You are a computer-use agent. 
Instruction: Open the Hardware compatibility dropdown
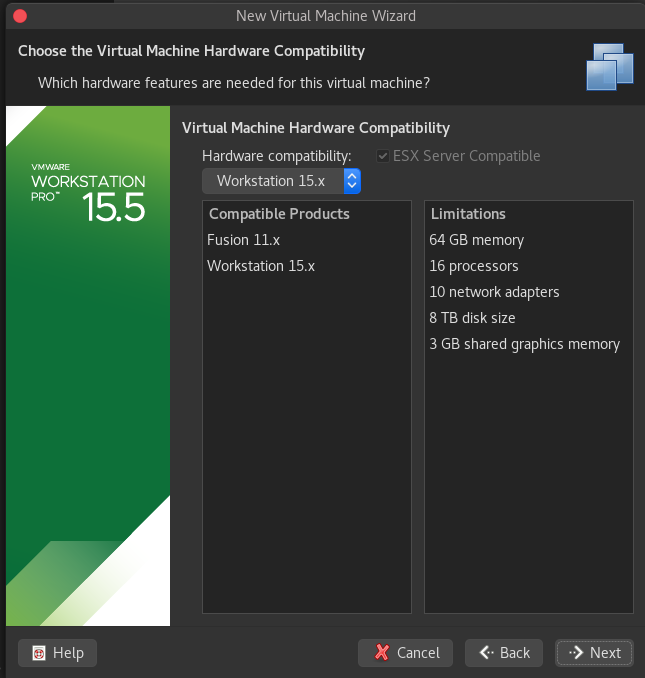(281, 181)
